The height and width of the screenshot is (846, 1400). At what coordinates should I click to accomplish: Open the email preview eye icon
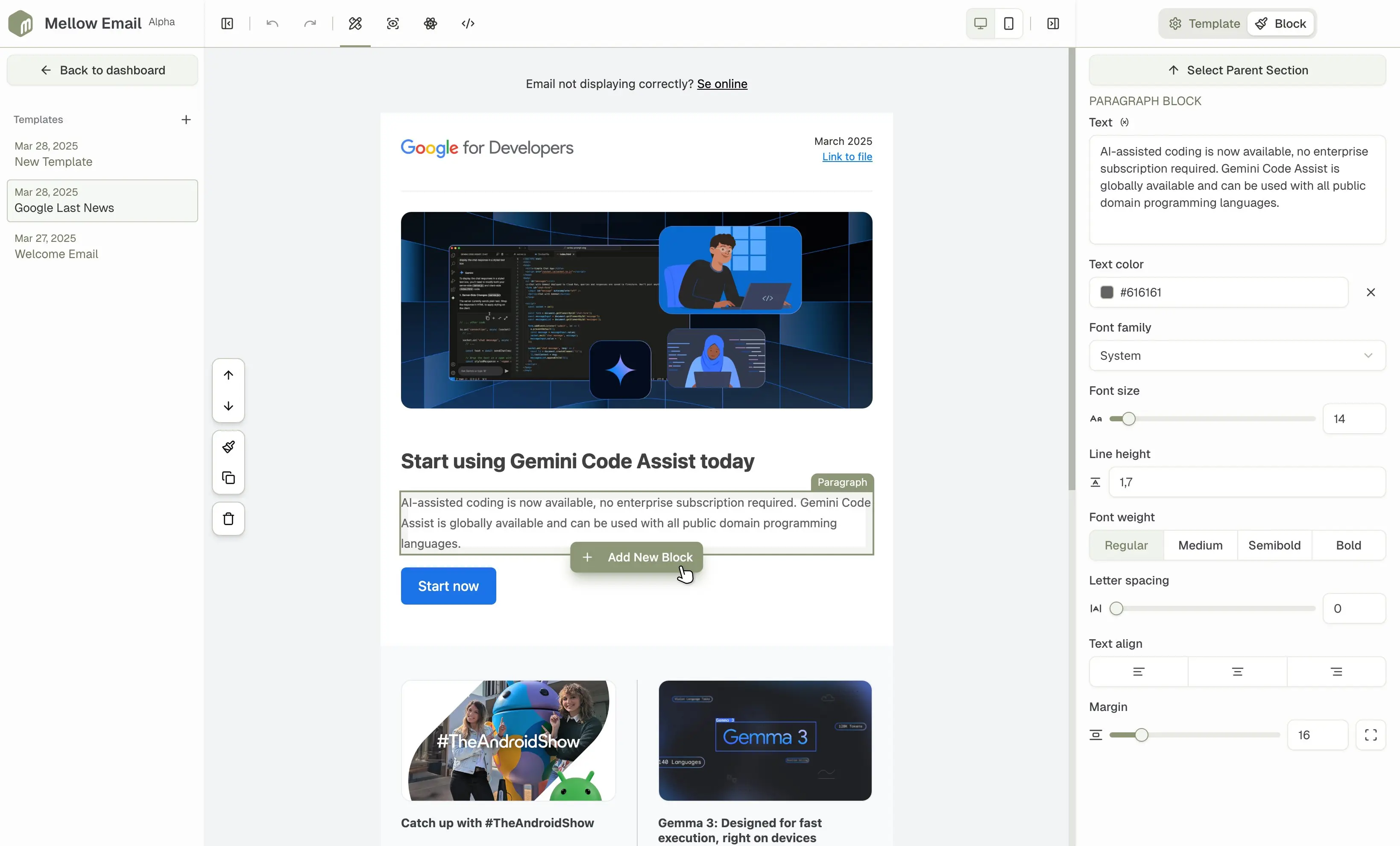(392, 23)
